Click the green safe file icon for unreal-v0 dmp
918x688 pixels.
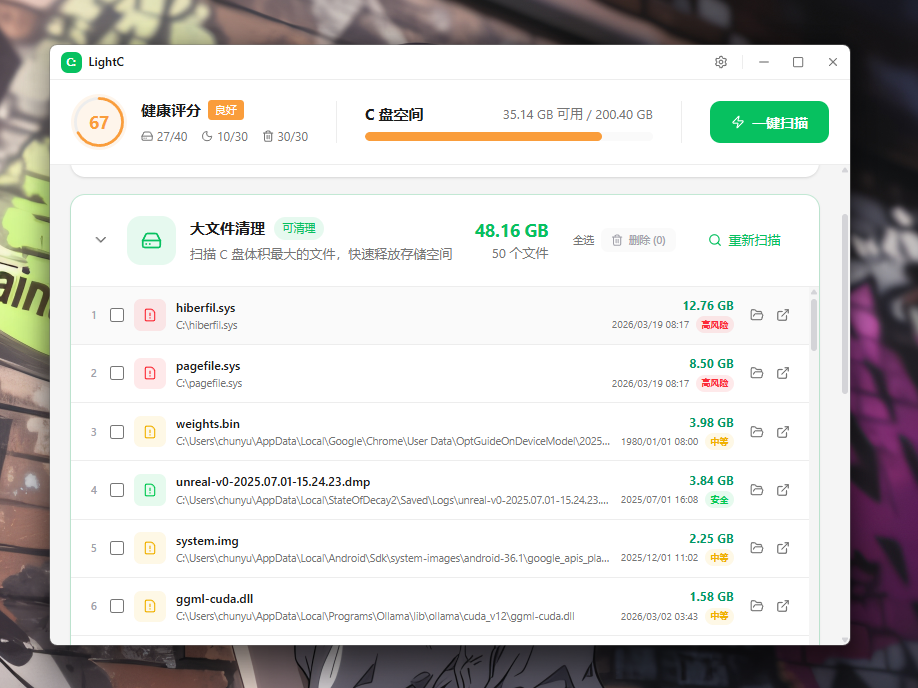(x=150, y=490)
